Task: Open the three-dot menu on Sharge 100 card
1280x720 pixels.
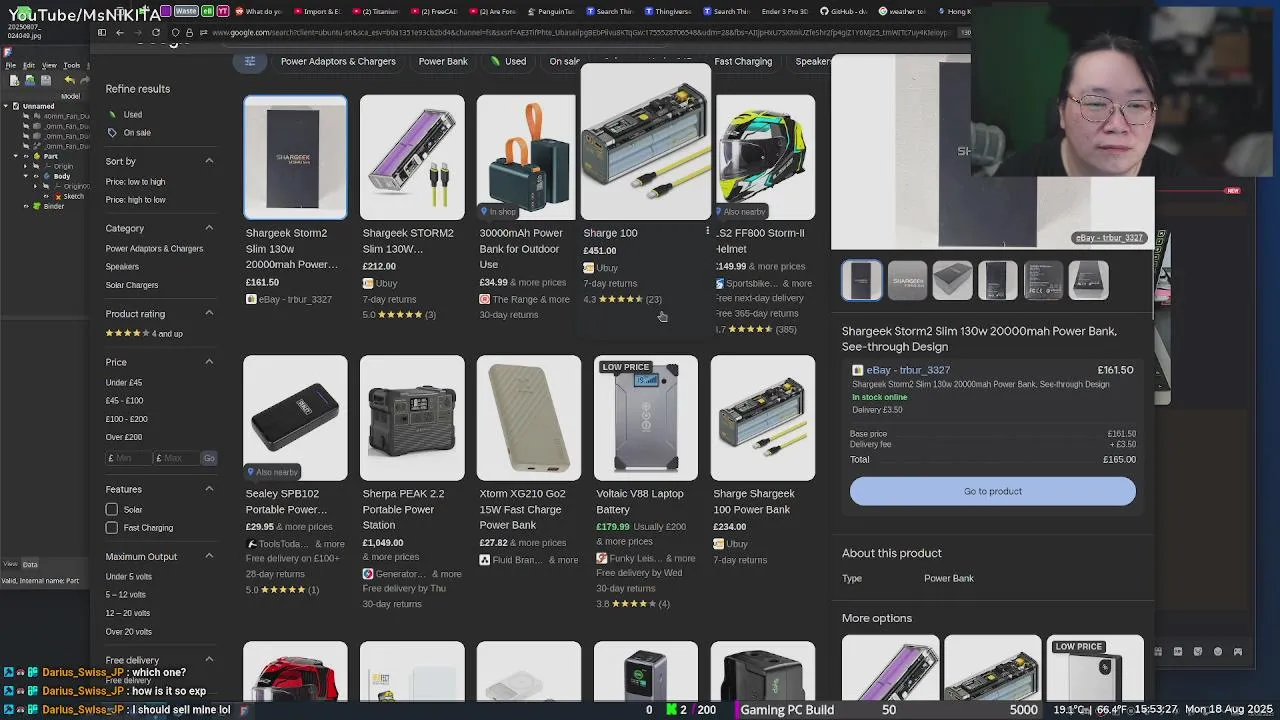Action: [707, 231]
